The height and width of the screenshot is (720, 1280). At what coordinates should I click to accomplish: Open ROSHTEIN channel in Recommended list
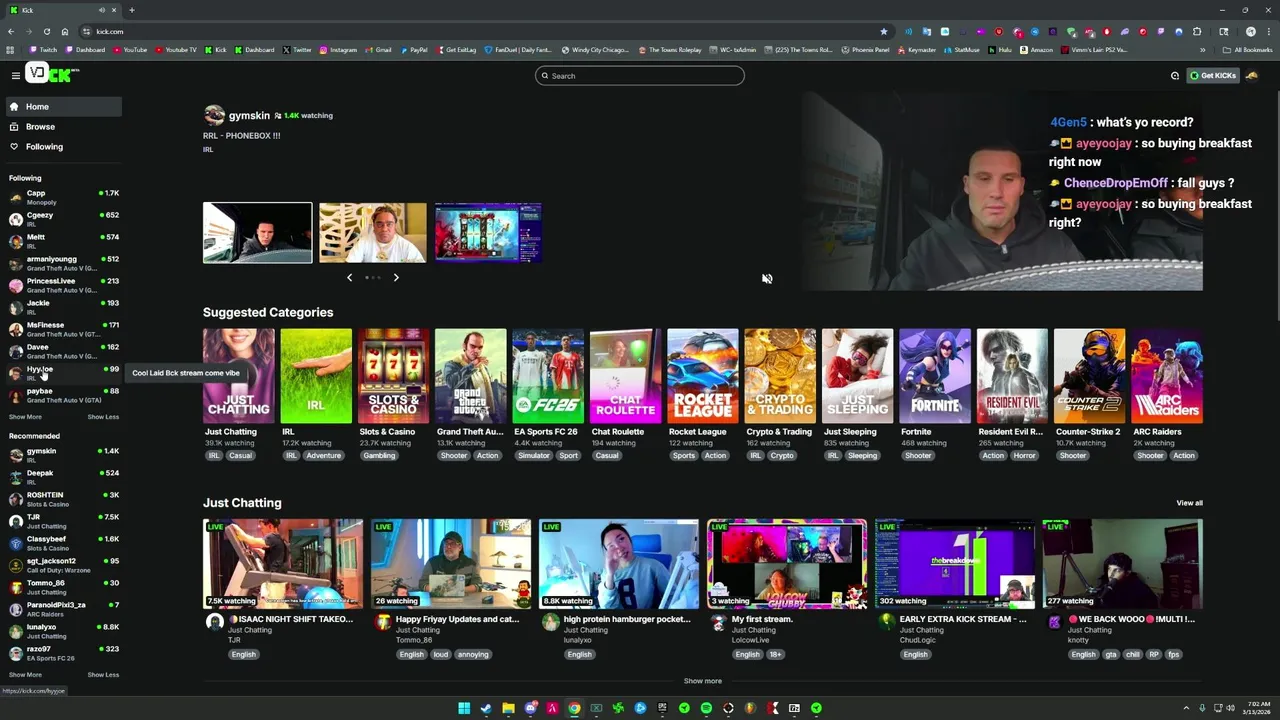62,499
